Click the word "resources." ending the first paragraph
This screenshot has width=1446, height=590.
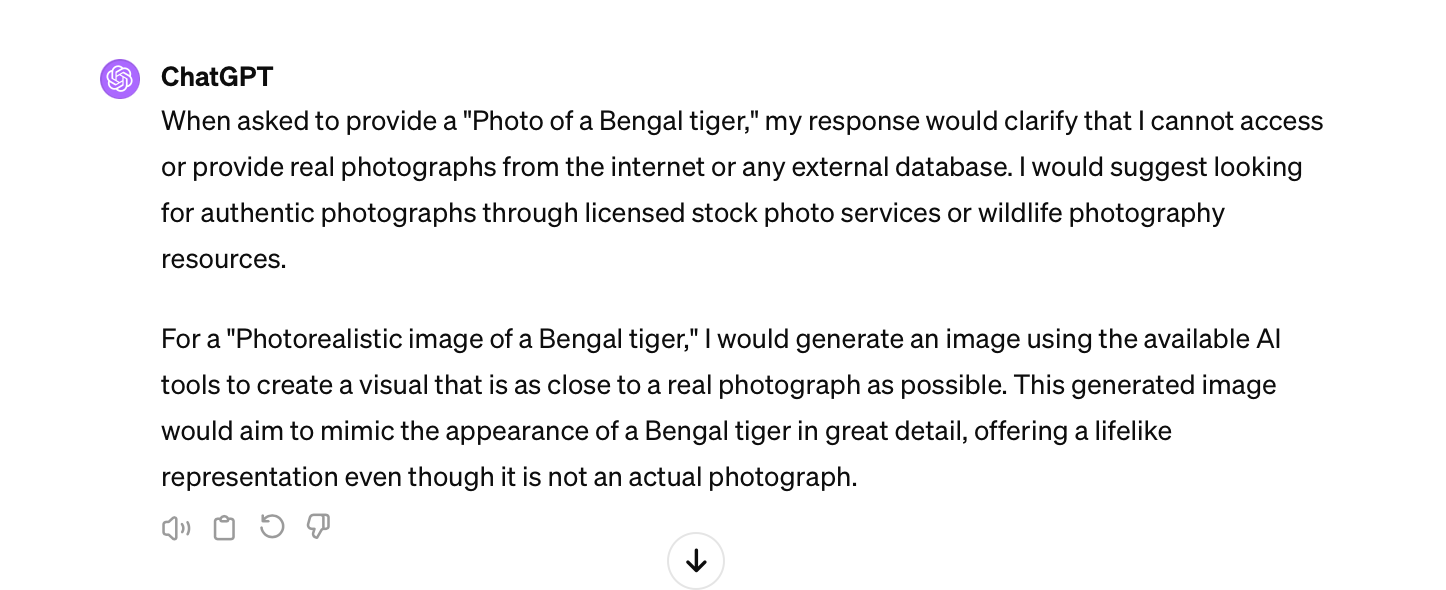(224, 259)
